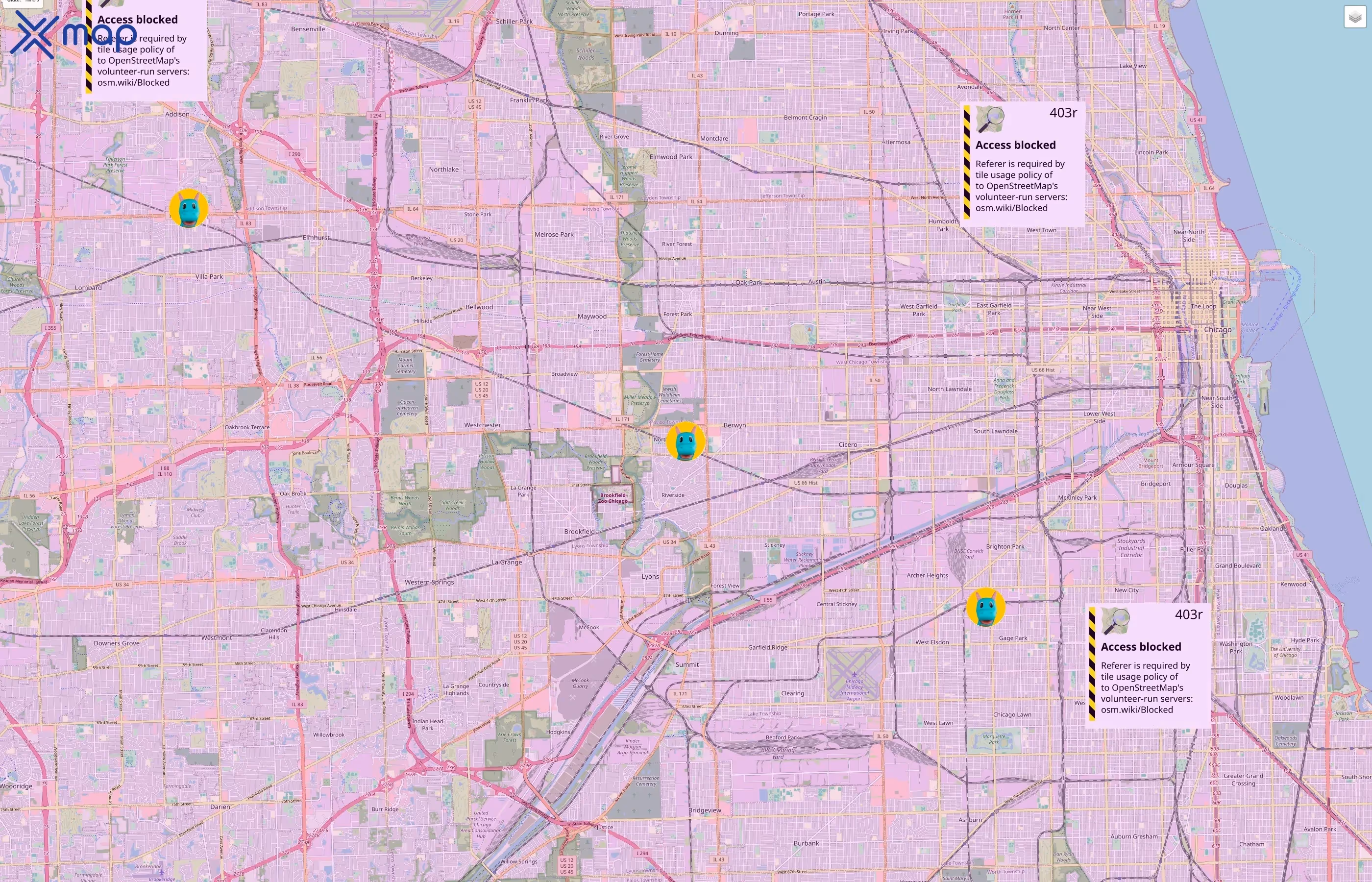Image resolution: width=1372 pixels, height=882 pixels.
Task: Click the "Oakbrook Terrace" label
Action: click(x=247, y=427)
